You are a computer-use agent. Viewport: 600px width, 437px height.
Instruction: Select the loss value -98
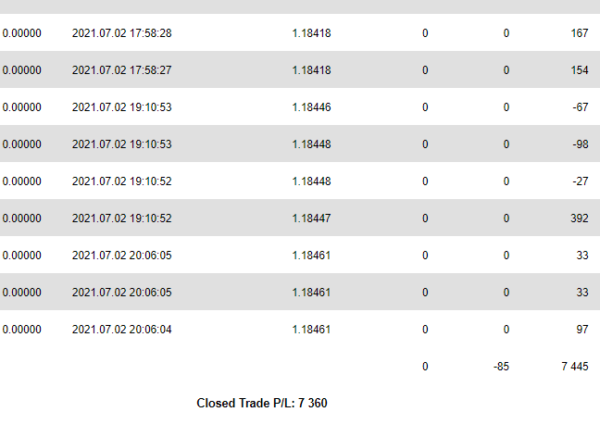tap(580, 144)
